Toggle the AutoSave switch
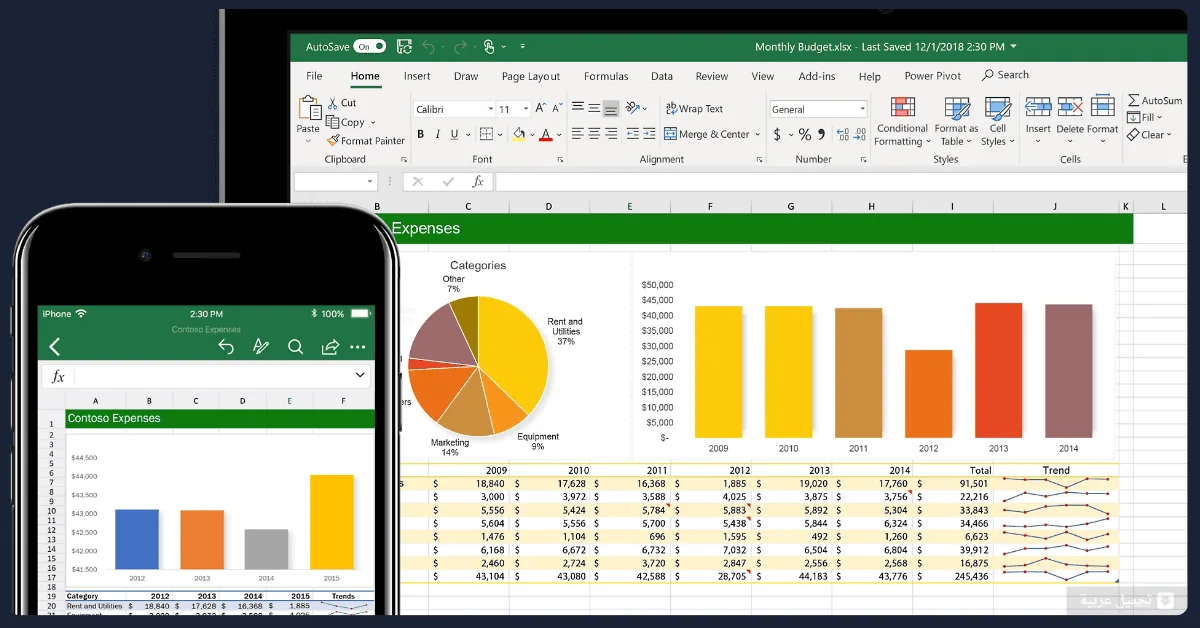Screen dimensions: 1200x628 click(x=369, y=47)
